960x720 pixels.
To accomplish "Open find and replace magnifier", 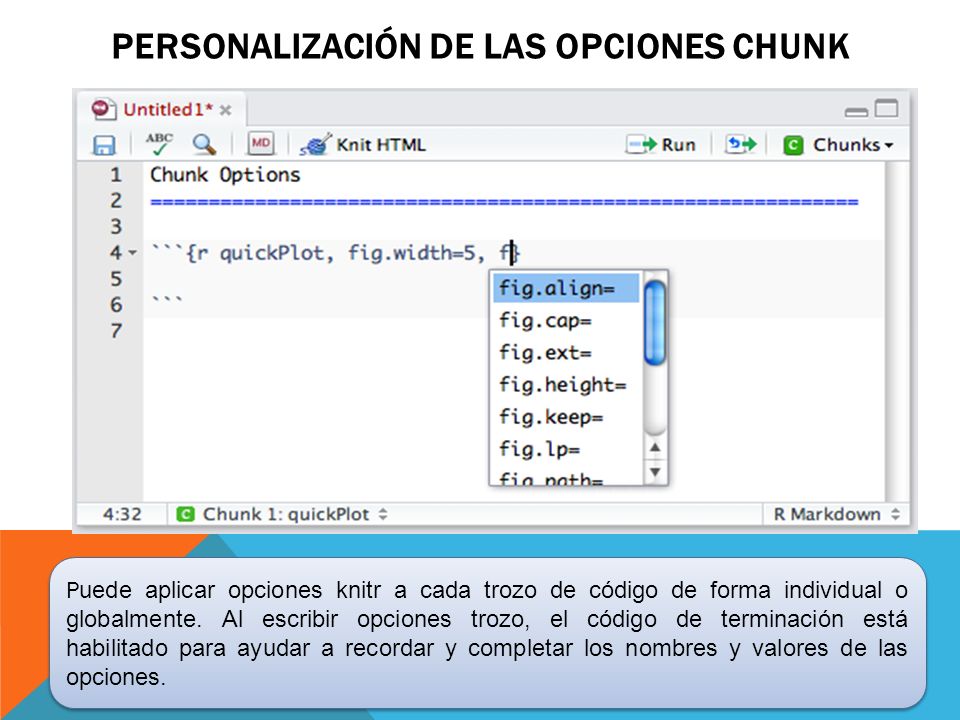I will pos(204,144).
